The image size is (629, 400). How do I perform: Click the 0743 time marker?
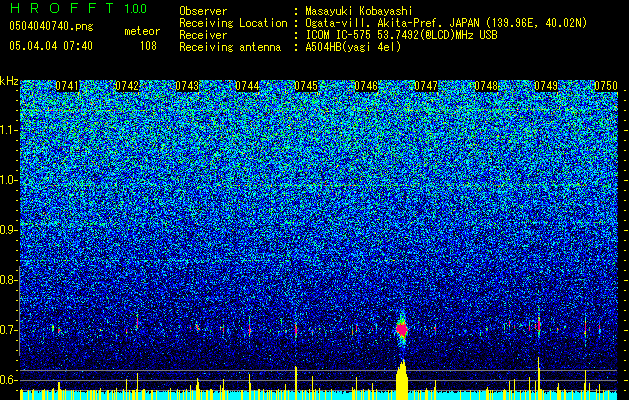187,86
